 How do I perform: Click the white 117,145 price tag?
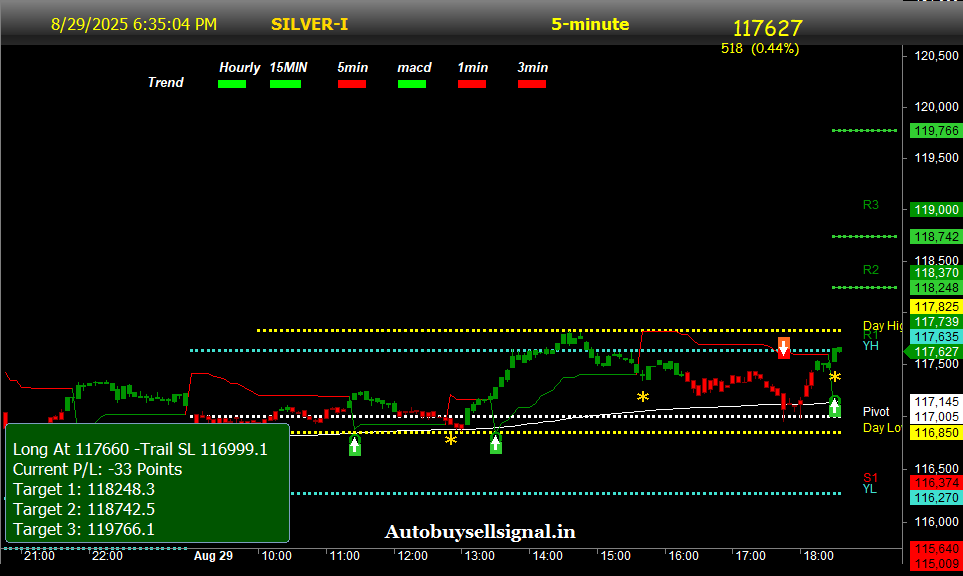pos(936,402)
